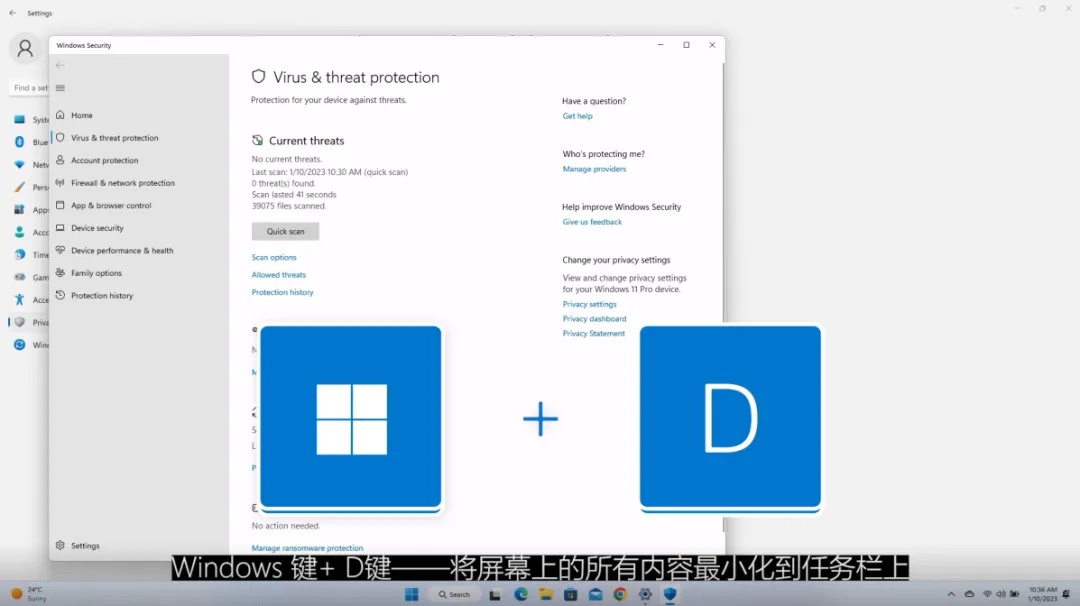This screenshot has width=1080, height=606.
Task: Show hidden icons in the system tray
Action: (951, 594)
